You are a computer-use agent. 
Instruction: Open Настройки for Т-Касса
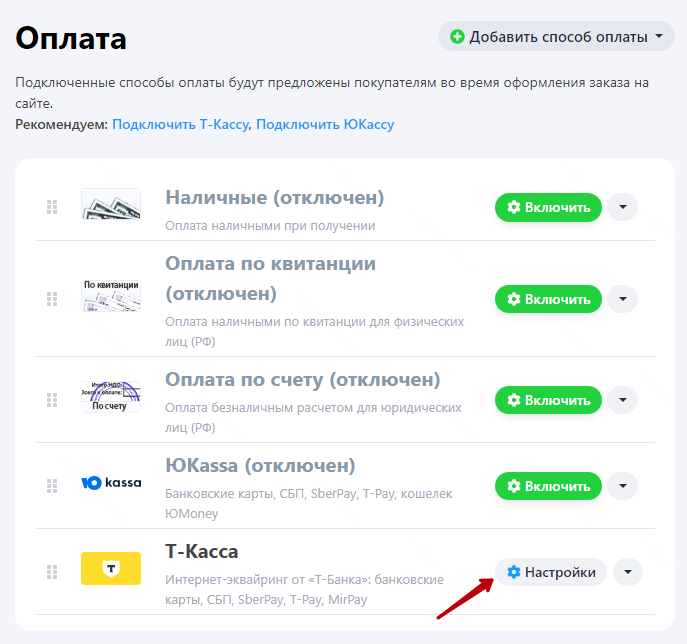(551, 572)
